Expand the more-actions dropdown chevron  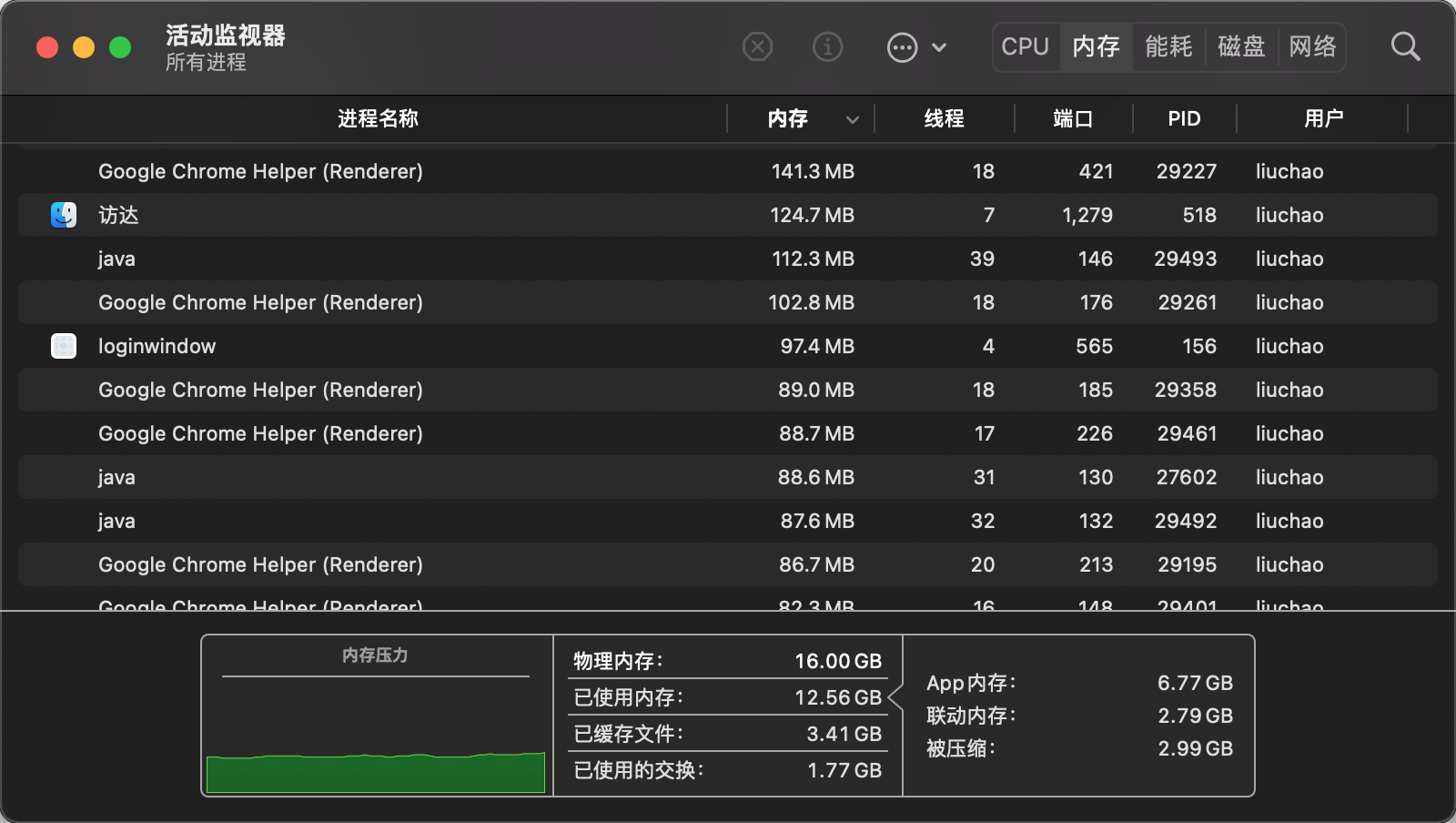pyautogui.click(x=939, y=47)
